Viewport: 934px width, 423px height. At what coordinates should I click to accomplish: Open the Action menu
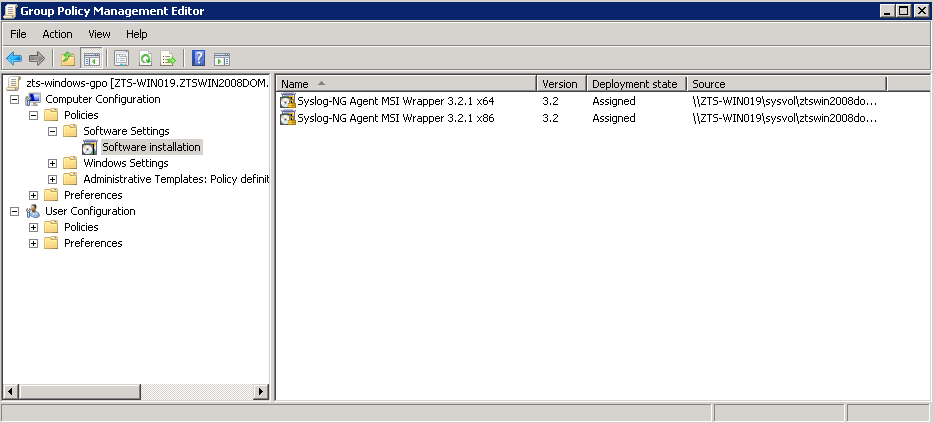click(x=57, y=34)
